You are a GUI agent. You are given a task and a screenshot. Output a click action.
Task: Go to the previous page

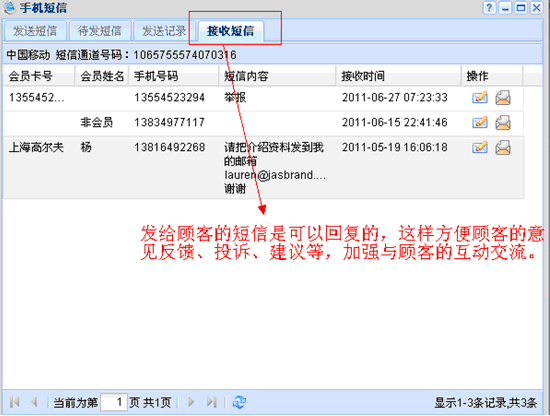click(34, 402)
